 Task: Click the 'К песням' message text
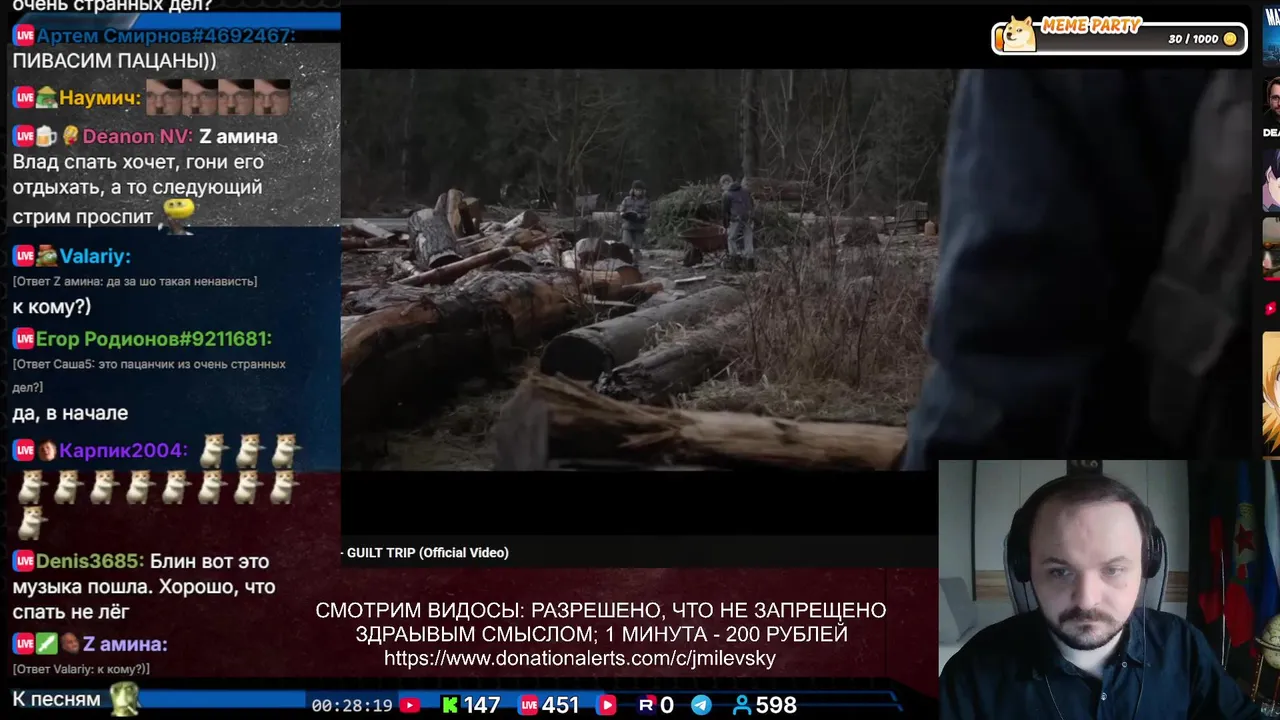tap(56, 699)
